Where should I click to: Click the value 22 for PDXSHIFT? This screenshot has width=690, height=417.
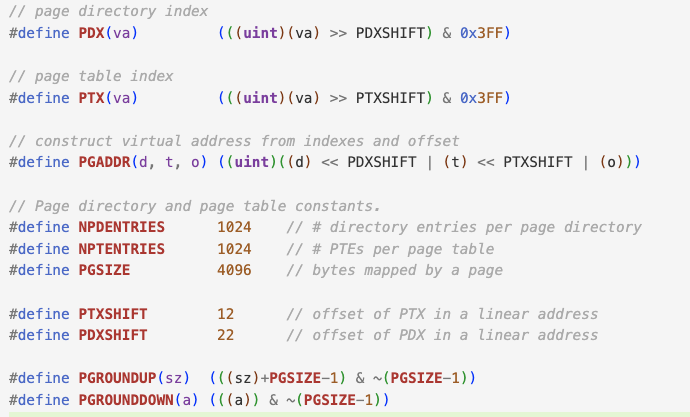pyautogui.click(x=225, y=335)
